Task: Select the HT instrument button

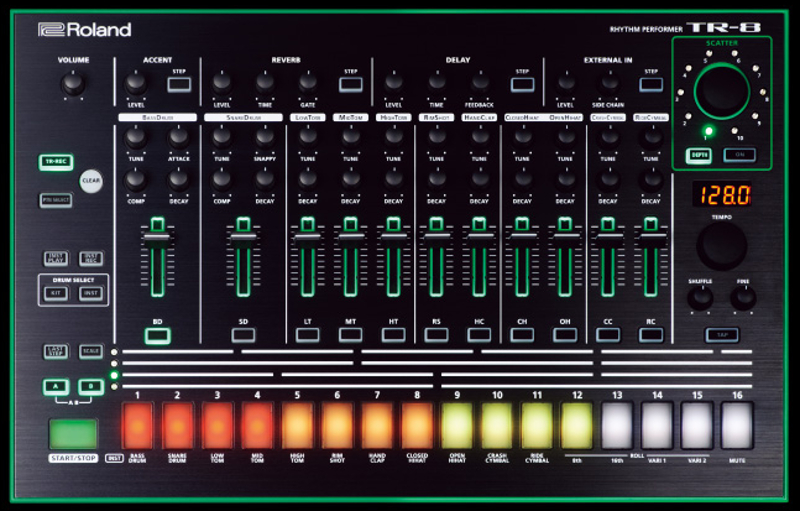Action: coord(393,335)
